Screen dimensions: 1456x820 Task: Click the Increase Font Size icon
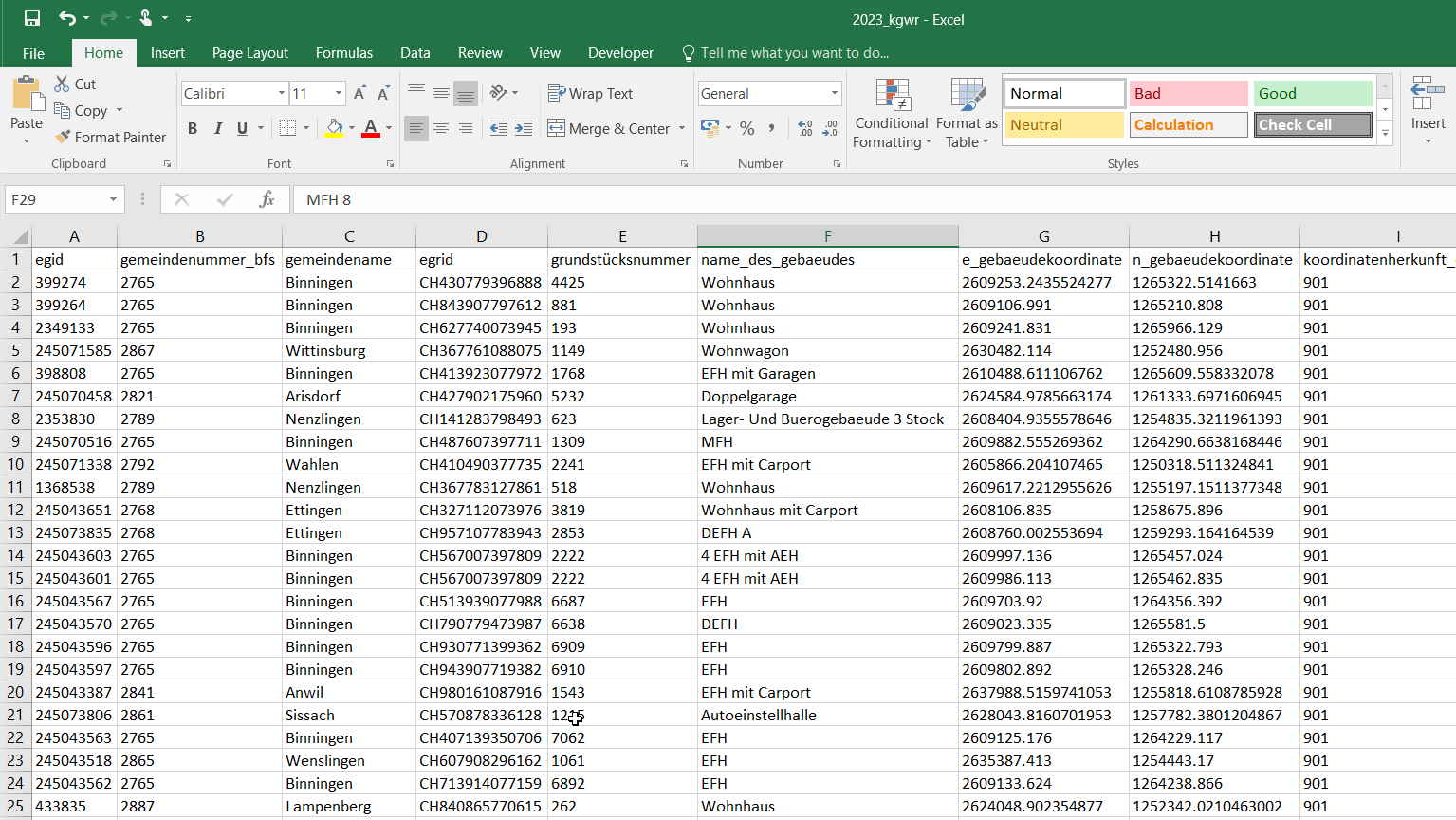click(x=359, y=93)
